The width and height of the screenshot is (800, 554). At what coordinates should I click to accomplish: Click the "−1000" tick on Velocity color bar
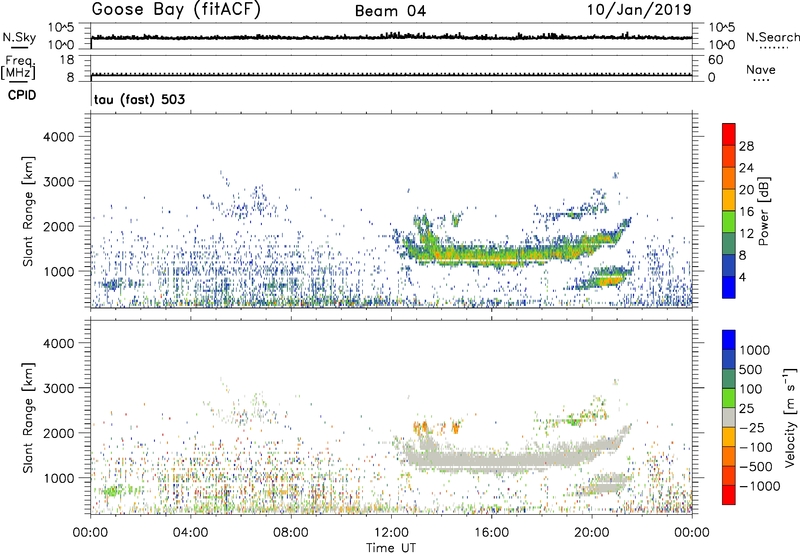coord(759,486)
